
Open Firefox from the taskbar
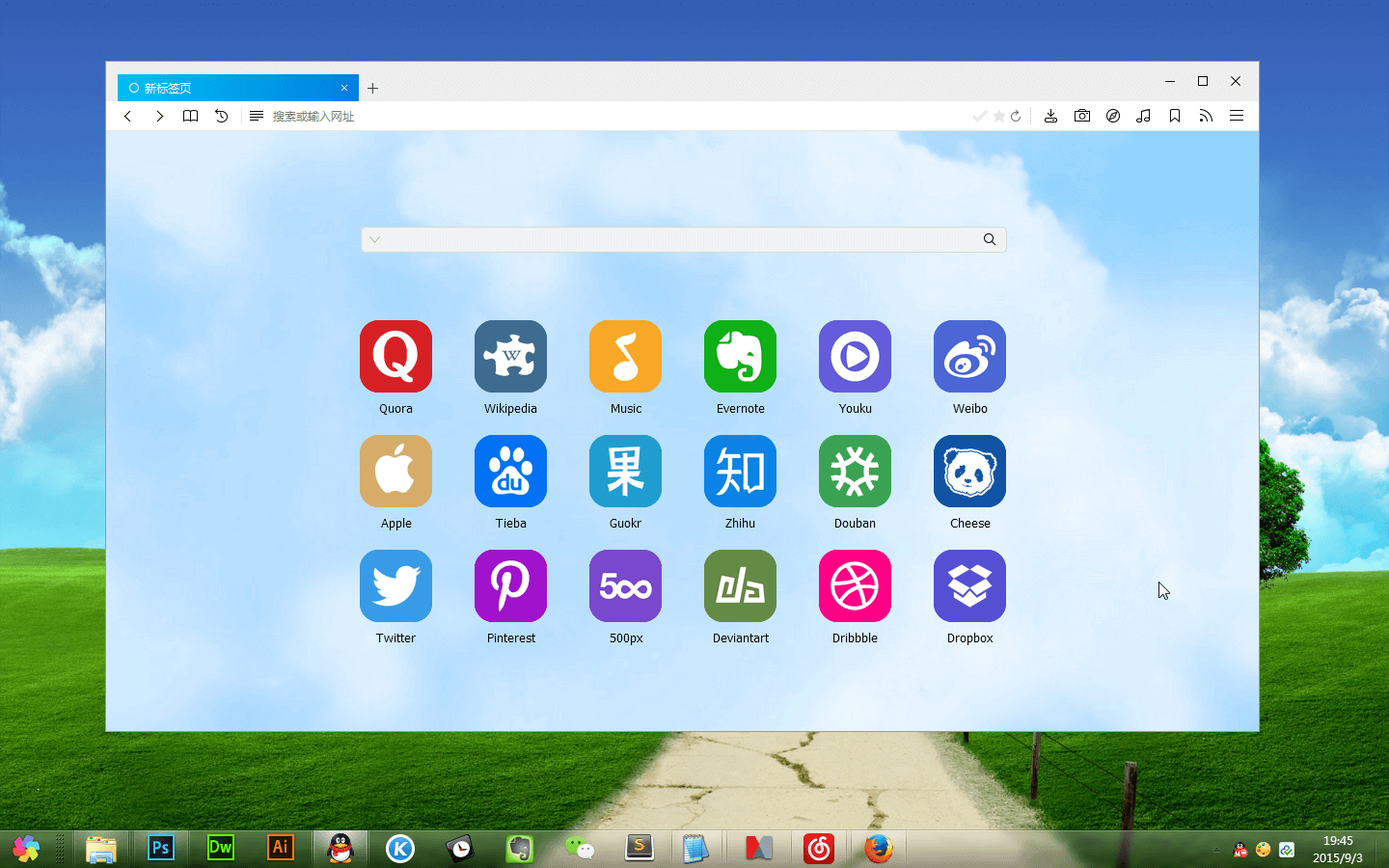click(x=879, y=849)
